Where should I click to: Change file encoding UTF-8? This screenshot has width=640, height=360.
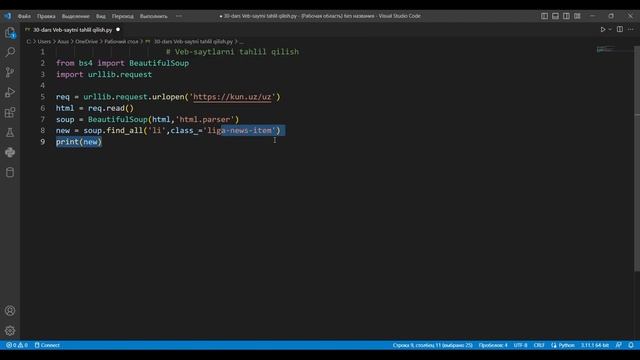(520, 345)
